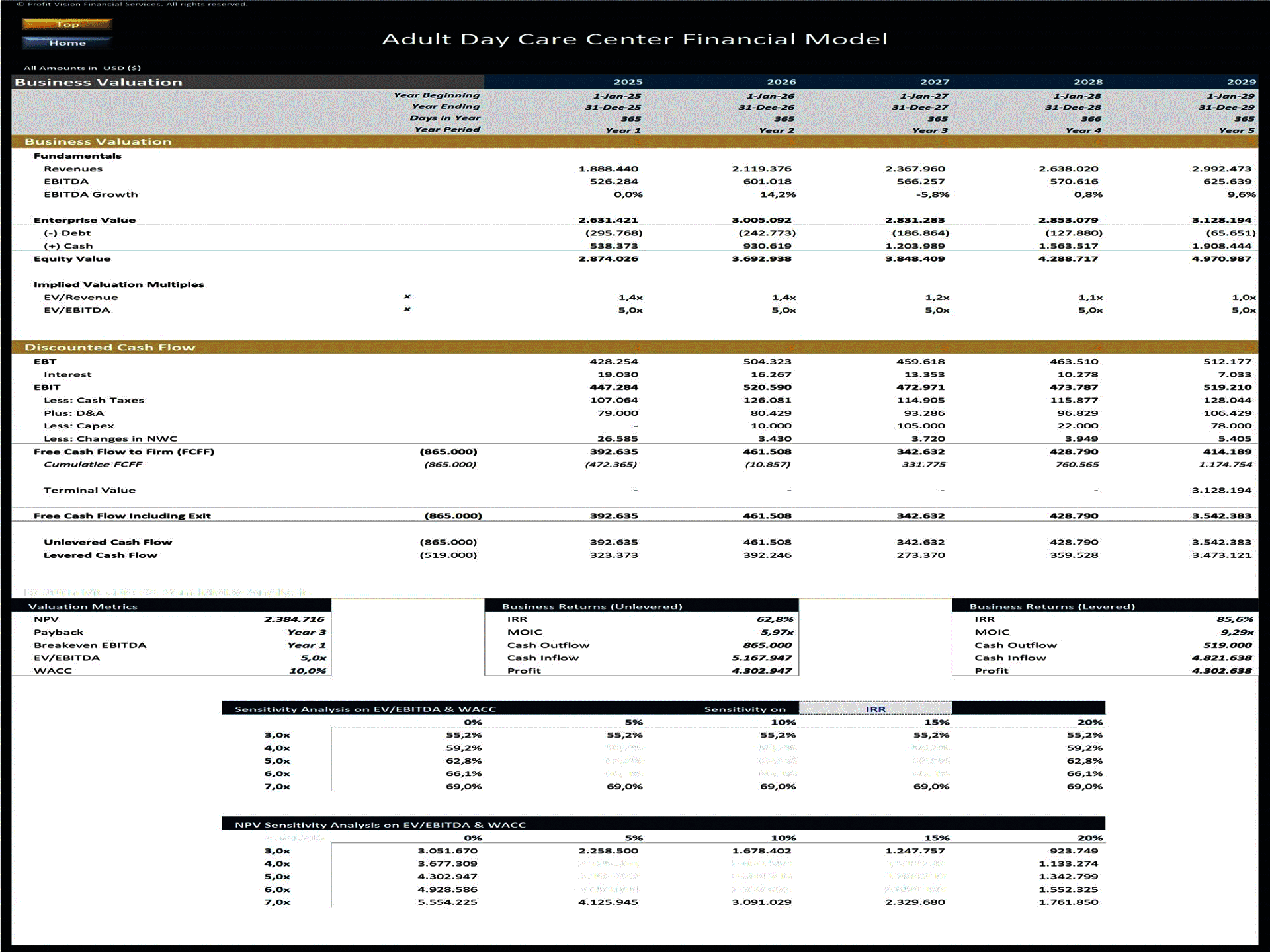1270x952 pixels.
Task: Select the Terminal Value row label
Action: 89,490
